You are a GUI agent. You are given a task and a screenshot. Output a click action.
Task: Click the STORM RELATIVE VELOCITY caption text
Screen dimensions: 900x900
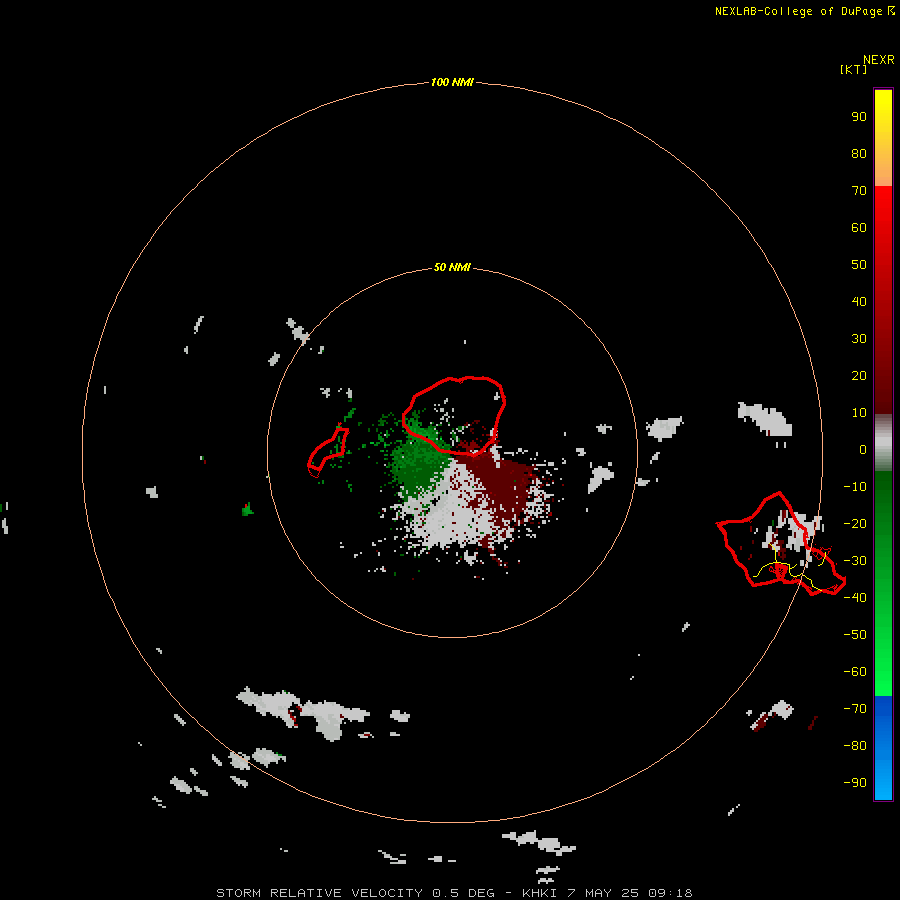pyautogui.click(x=319, y=893)
